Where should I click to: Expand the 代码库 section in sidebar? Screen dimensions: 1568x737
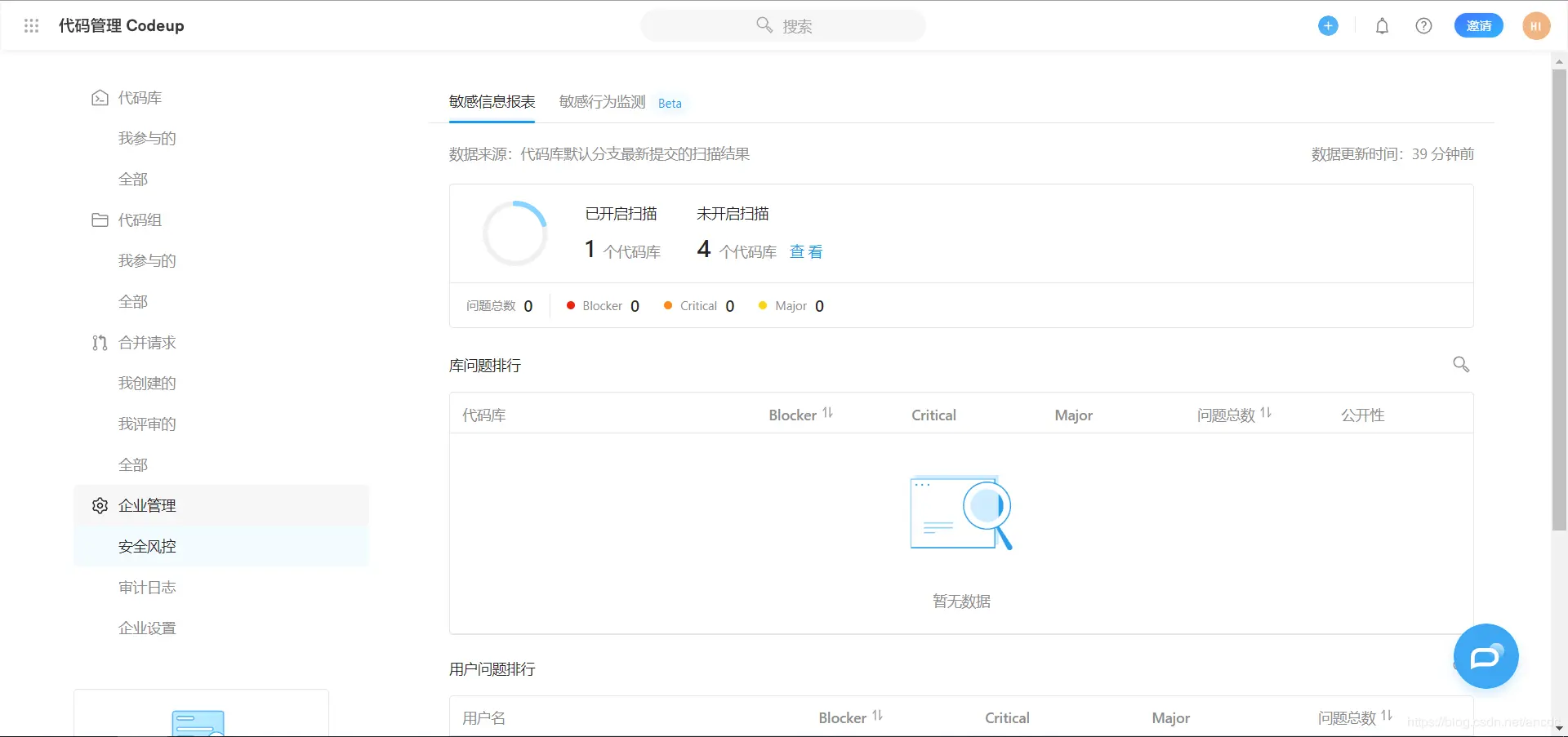click(140, 97)
